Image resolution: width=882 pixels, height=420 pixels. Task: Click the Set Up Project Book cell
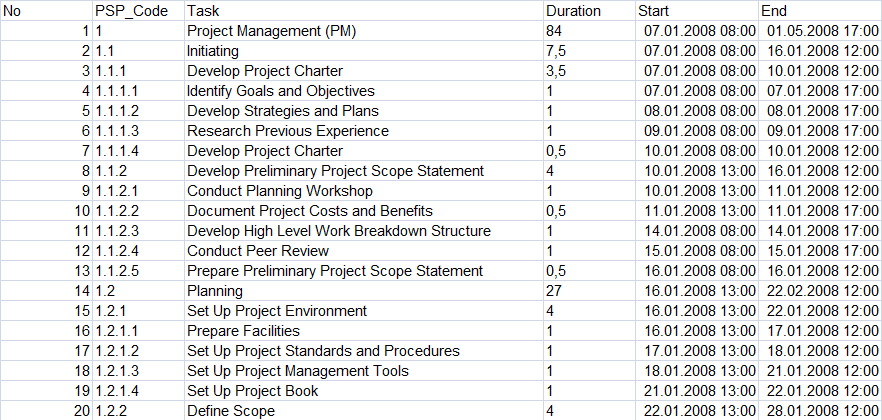pyautogui.click(x=364, y=391)
